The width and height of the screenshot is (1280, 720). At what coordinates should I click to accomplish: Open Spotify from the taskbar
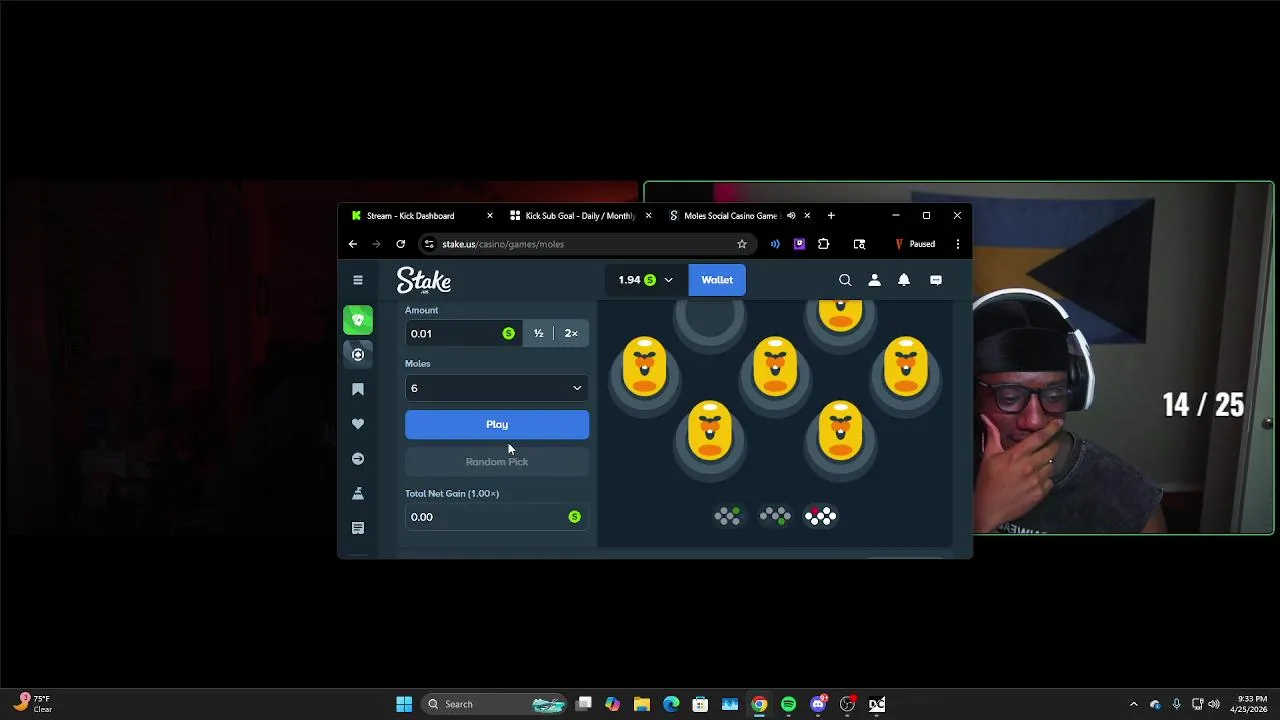click(x=789, y=704)
